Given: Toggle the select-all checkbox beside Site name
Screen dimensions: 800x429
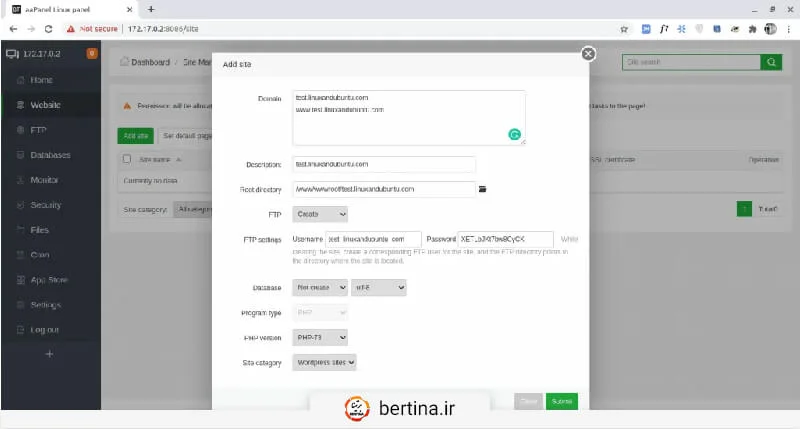Looking at the screenshot, I should (127, 159).
